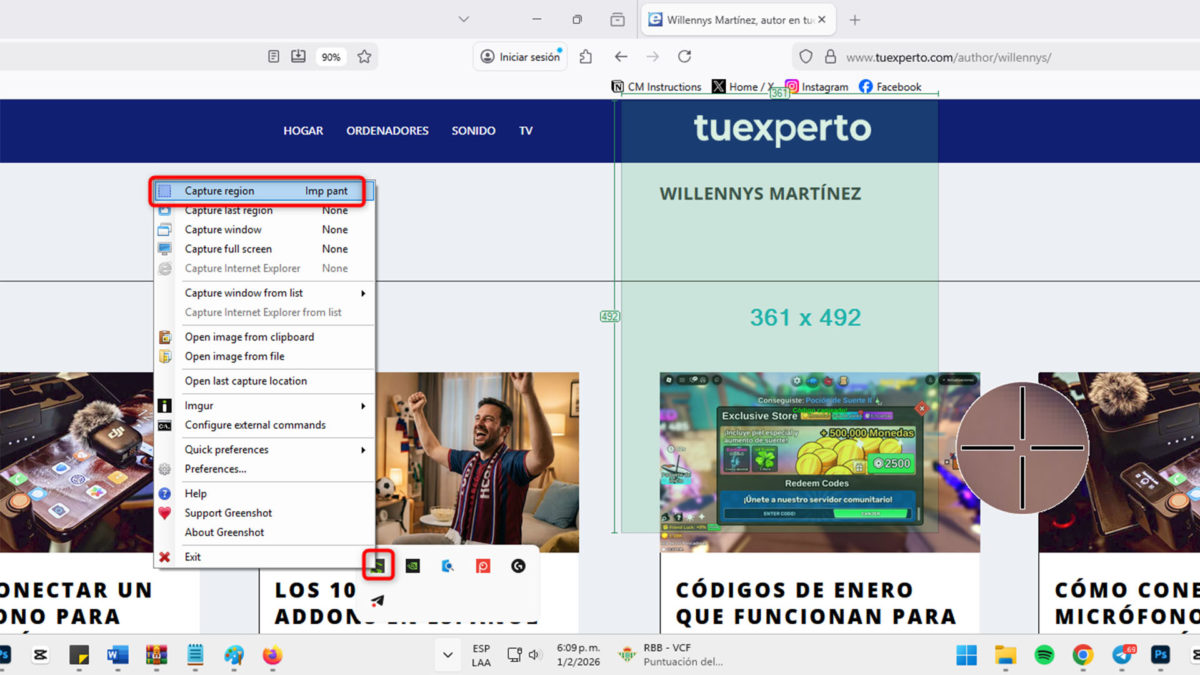Go to SONIDO nav section
1200x675 pixels.
(473, 131)
